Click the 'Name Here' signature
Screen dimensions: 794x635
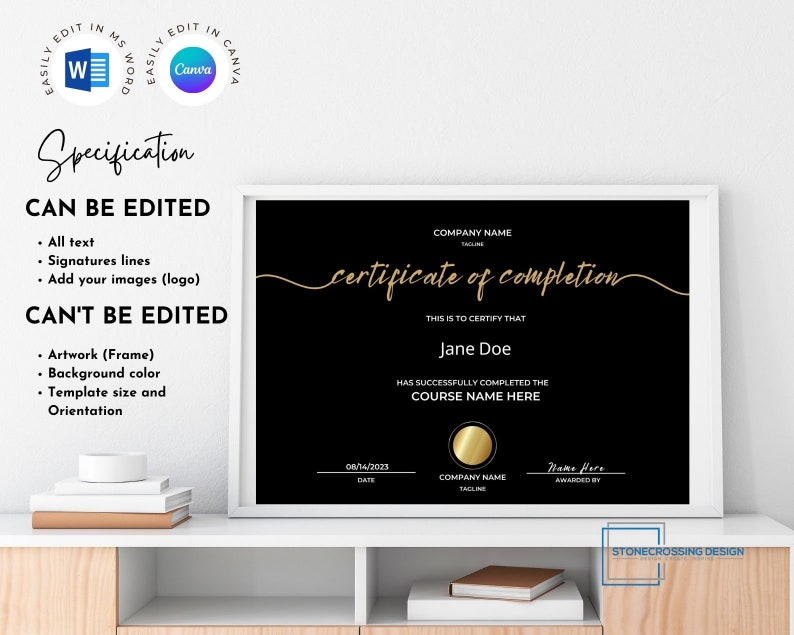coord(576,467)
